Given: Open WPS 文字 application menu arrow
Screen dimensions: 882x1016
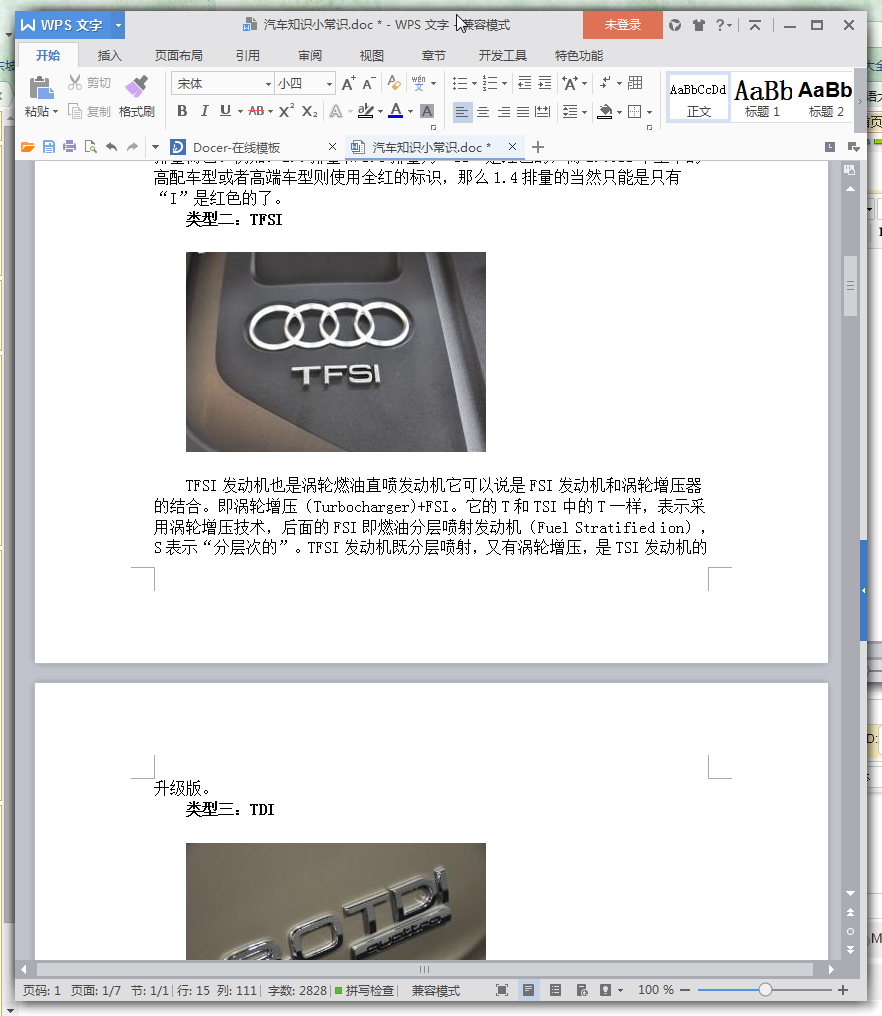Looking at the screenshot, I should point(119,25).
